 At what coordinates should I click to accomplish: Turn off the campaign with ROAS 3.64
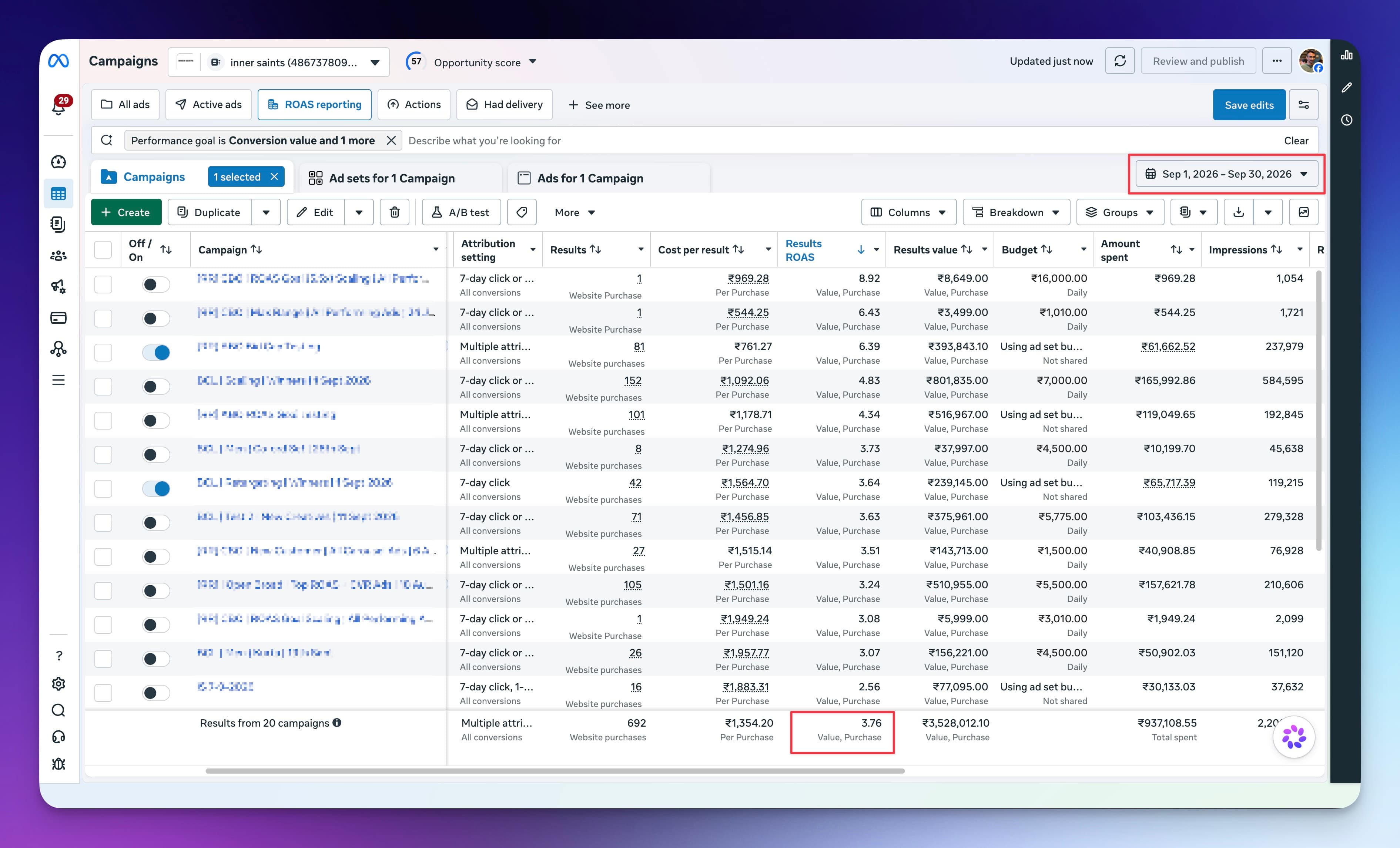coord(156,488)
